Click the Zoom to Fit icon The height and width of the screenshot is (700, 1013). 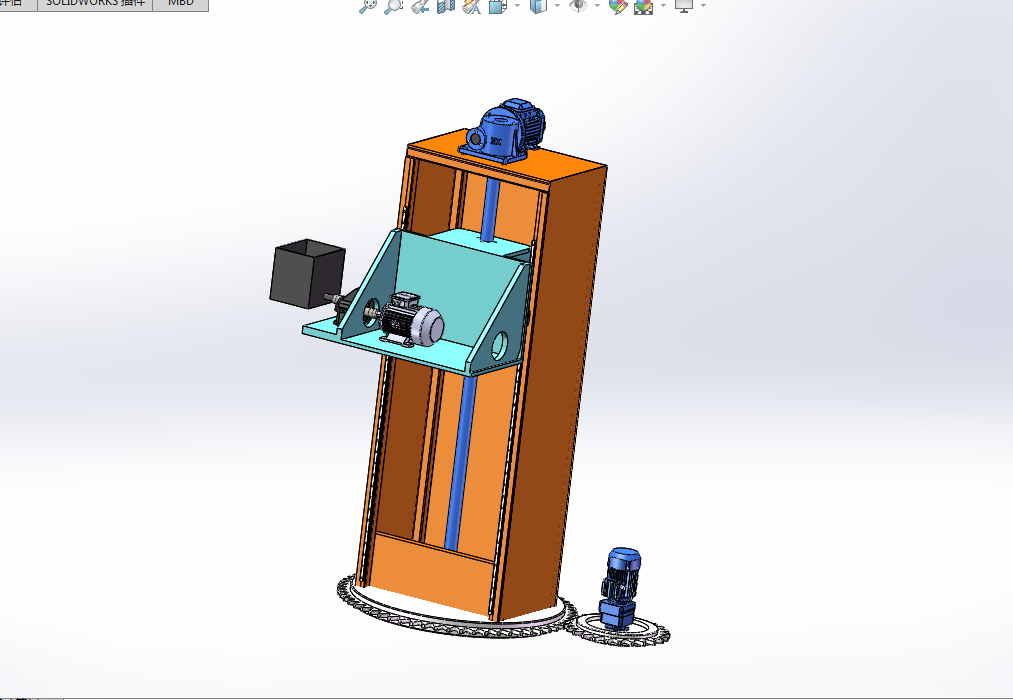pos(368,6)
